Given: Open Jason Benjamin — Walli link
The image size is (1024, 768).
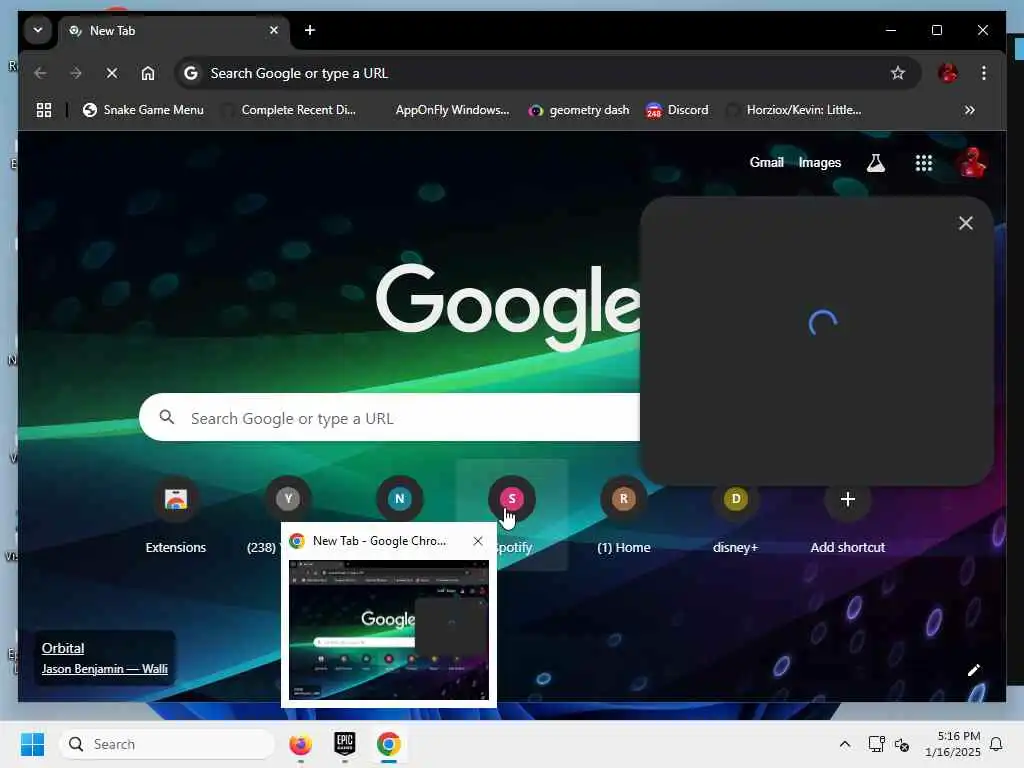Looking at the screenshot, I should 104,669.
